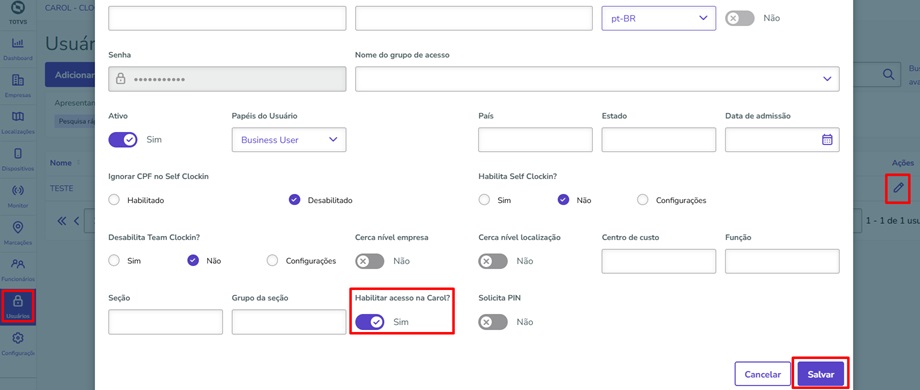
Task: Toggle the switch beside pt-BR dropdown
Action: tap(740, 18)
